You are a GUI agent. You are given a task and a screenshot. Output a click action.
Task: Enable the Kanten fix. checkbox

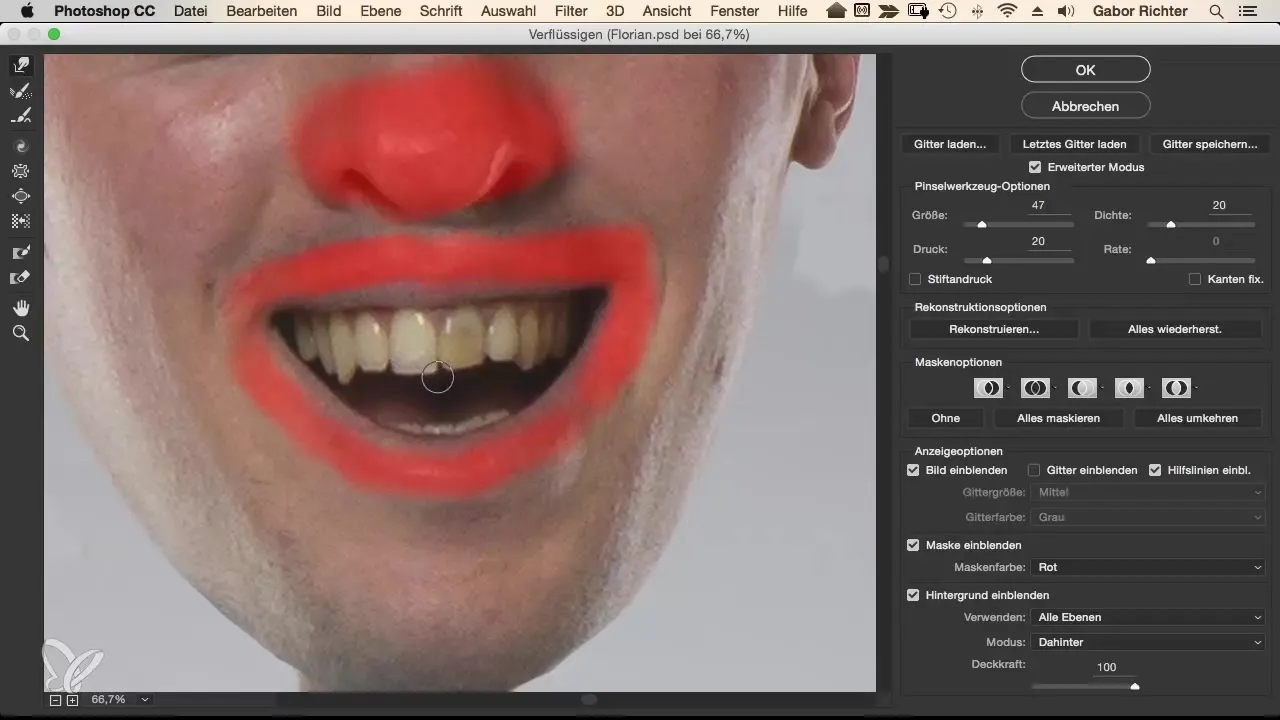click(x=1195, y=279)
